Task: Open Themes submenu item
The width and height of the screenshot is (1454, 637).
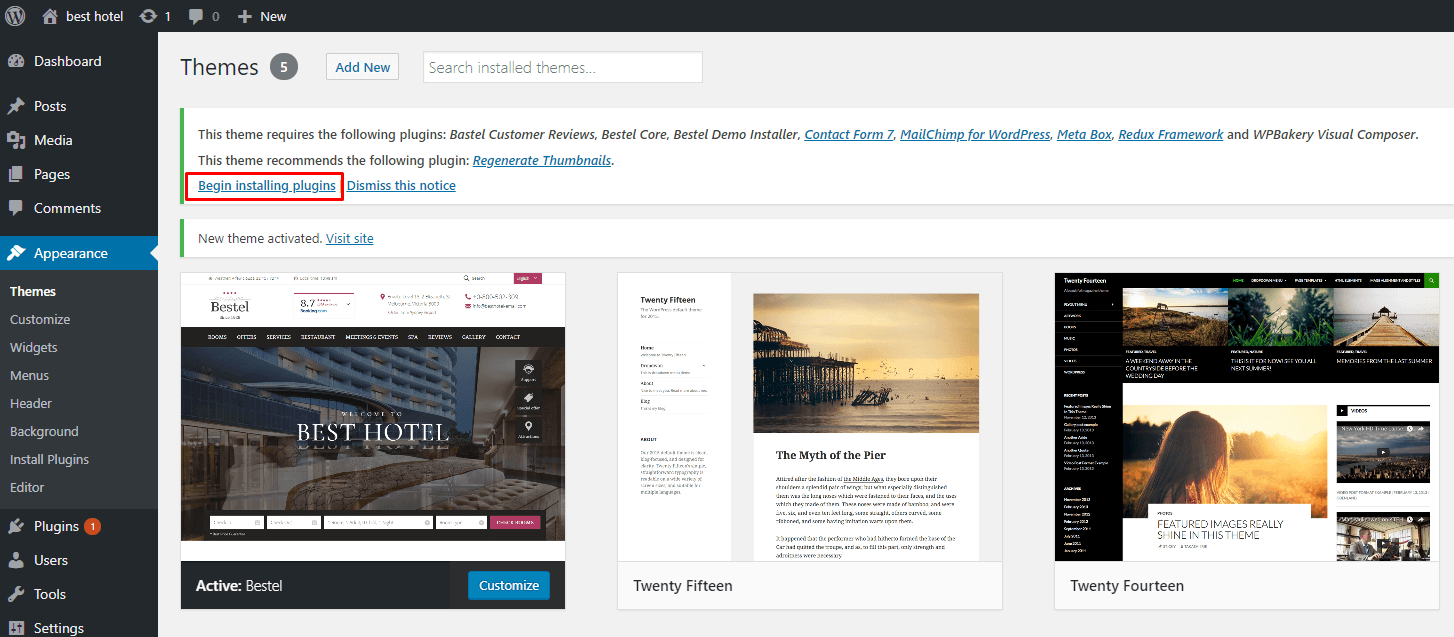Action: pos(33,291)
